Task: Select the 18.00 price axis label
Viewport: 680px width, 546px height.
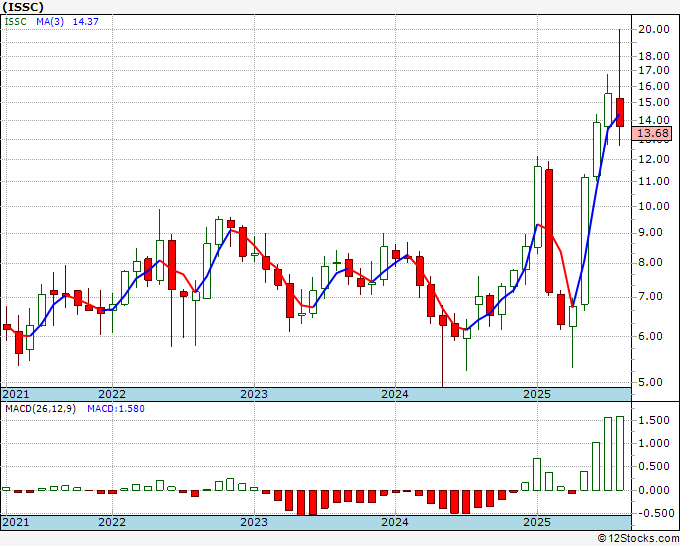Action: (654, 56)
